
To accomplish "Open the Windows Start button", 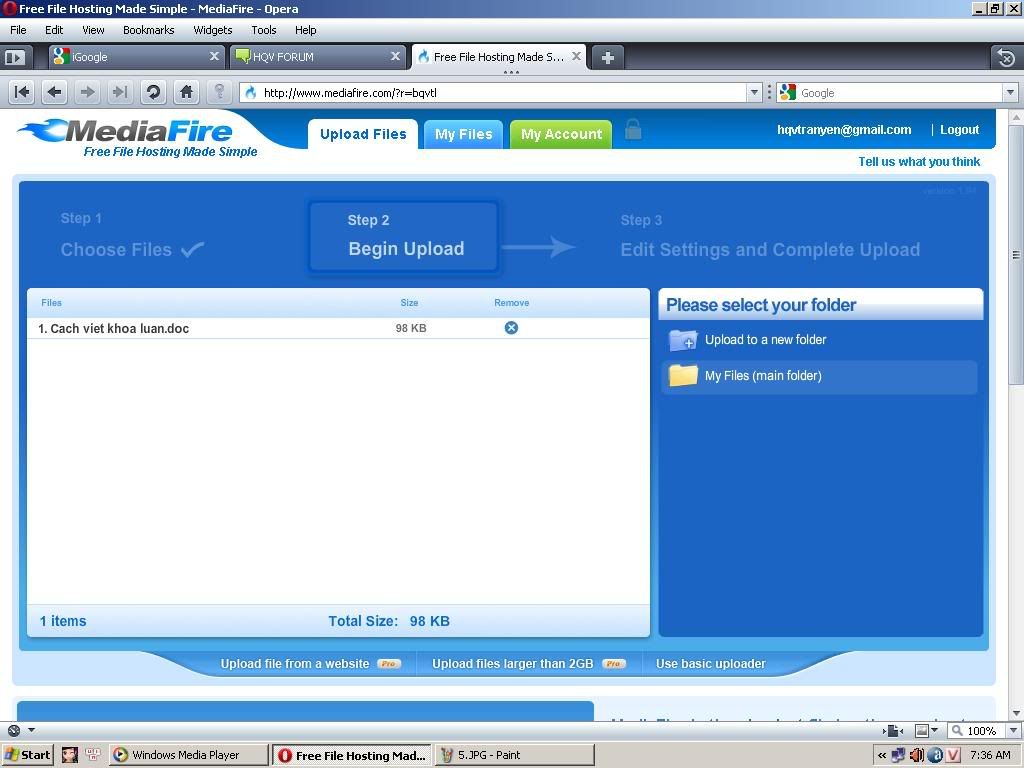I will click(27, 755).
